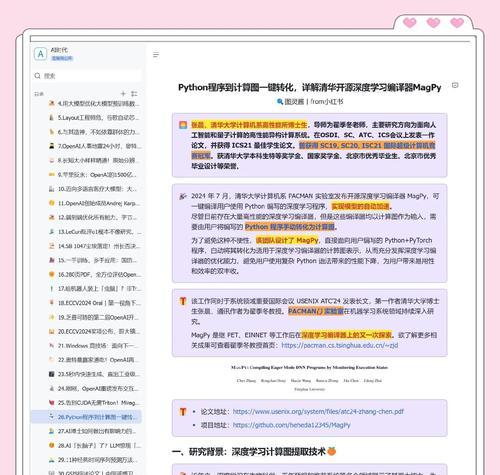
Task: Click the dark square icon of page "23.5"
Action: pyautogui.click(x=52, y=374)
